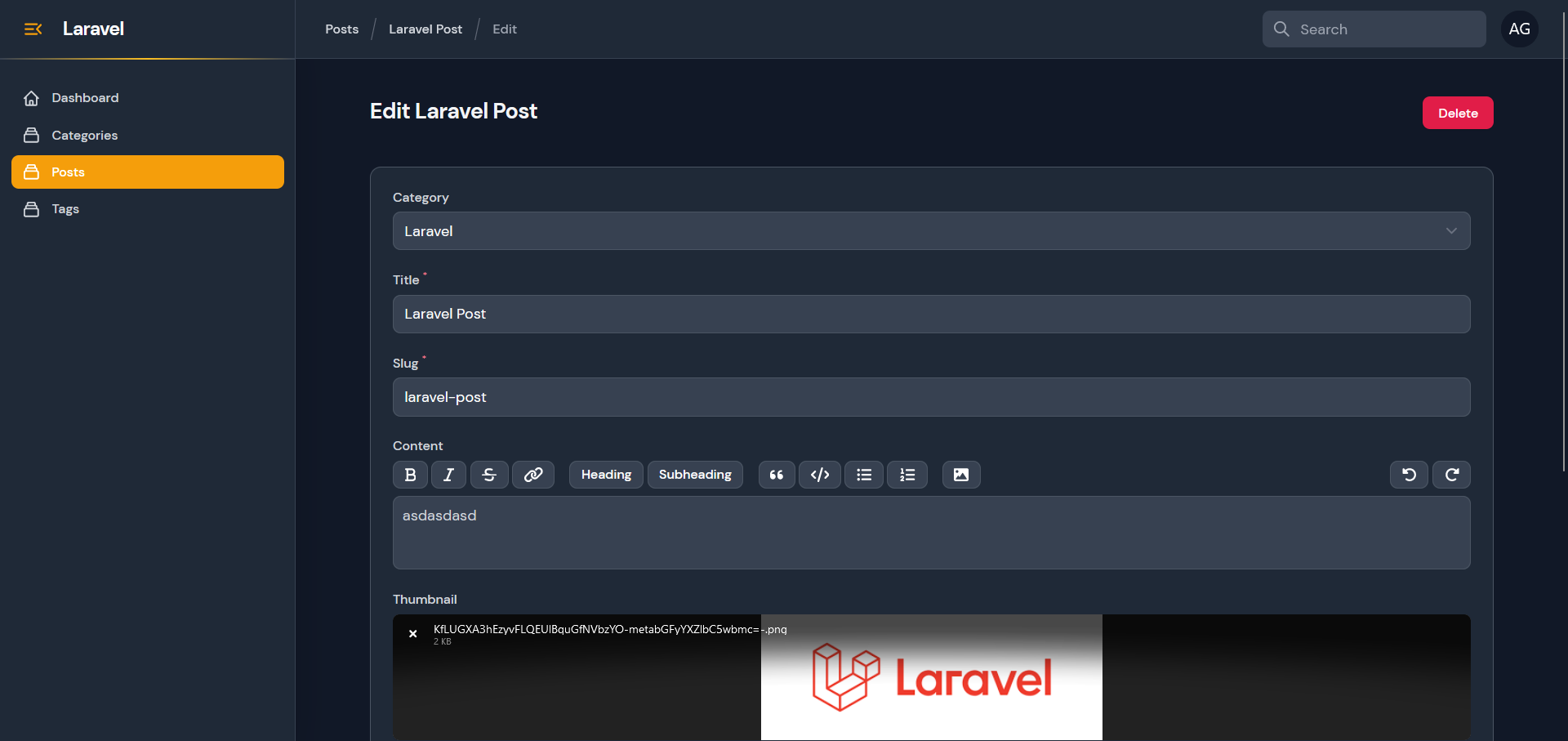Image resolution: width=1568 pixels, height=741 pixels.
Task: Select Posts in the sidebar
Action: [148, 172]
